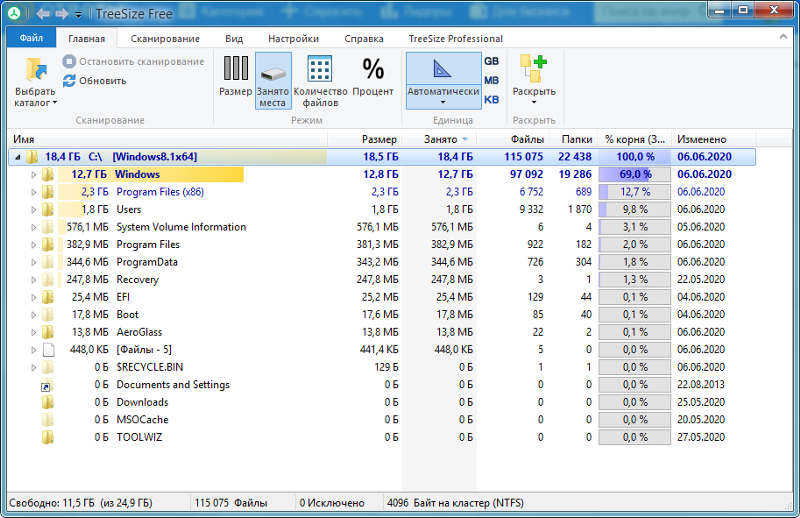This screenshot has height=518, width=800.
Task: Click the Users folder icon
Action: point(47,210)
